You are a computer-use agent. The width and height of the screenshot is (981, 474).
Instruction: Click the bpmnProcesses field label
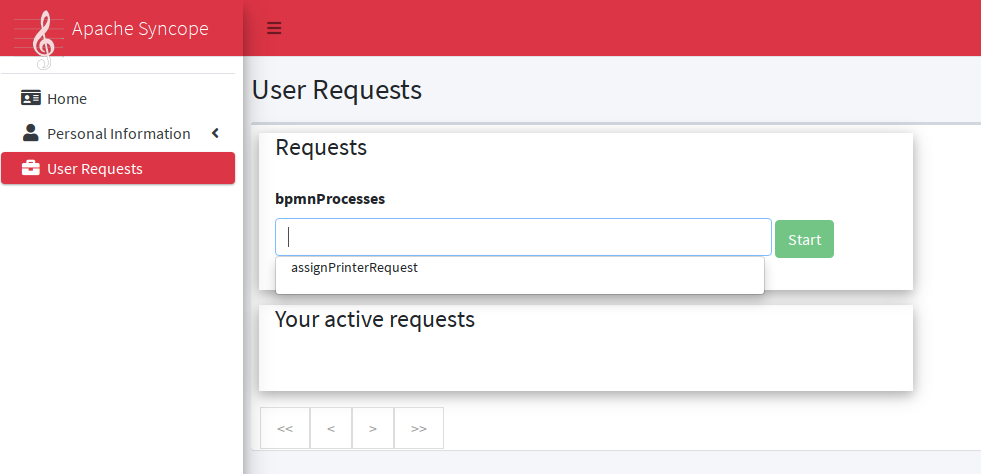click(330, 199)
